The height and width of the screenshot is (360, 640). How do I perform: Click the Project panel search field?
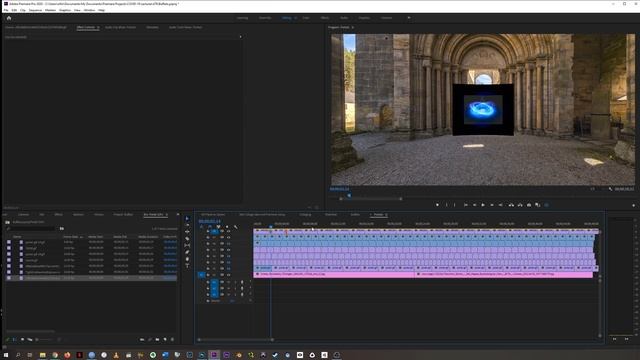pos(31,229)
